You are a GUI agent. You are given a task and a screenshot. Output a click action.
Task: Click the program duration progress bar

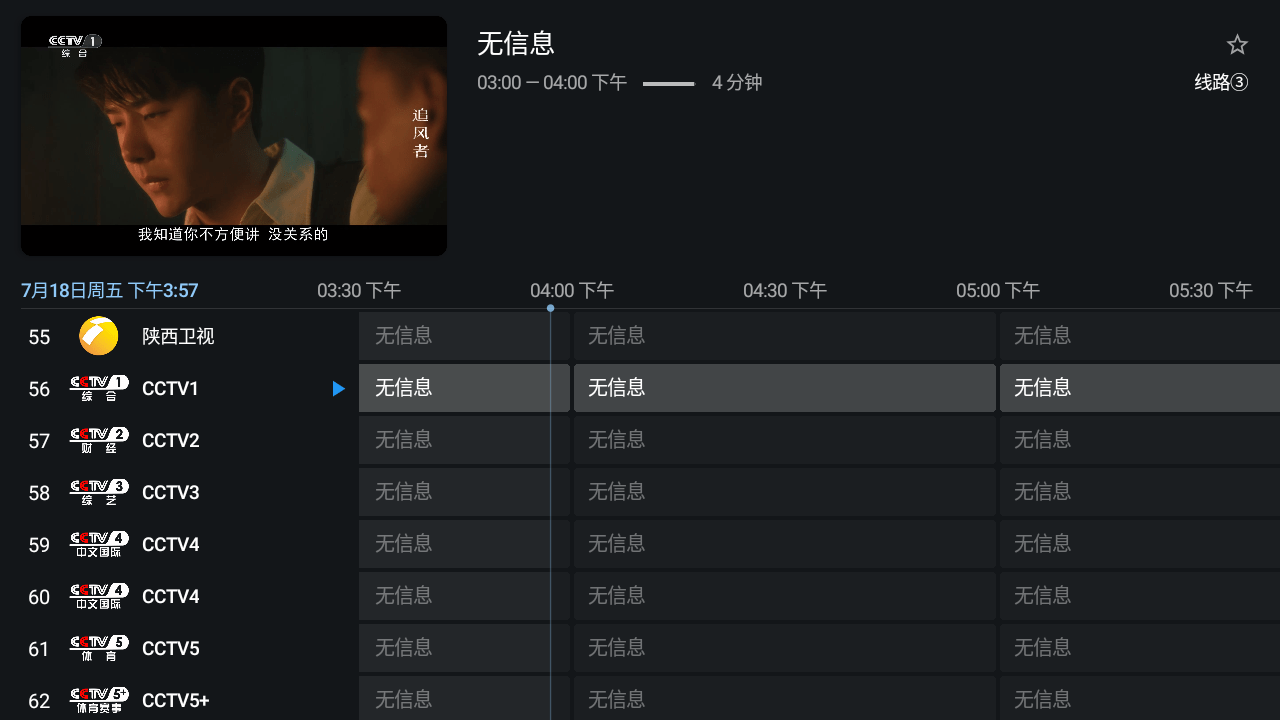pyautogui.click(x=668, y=84)
